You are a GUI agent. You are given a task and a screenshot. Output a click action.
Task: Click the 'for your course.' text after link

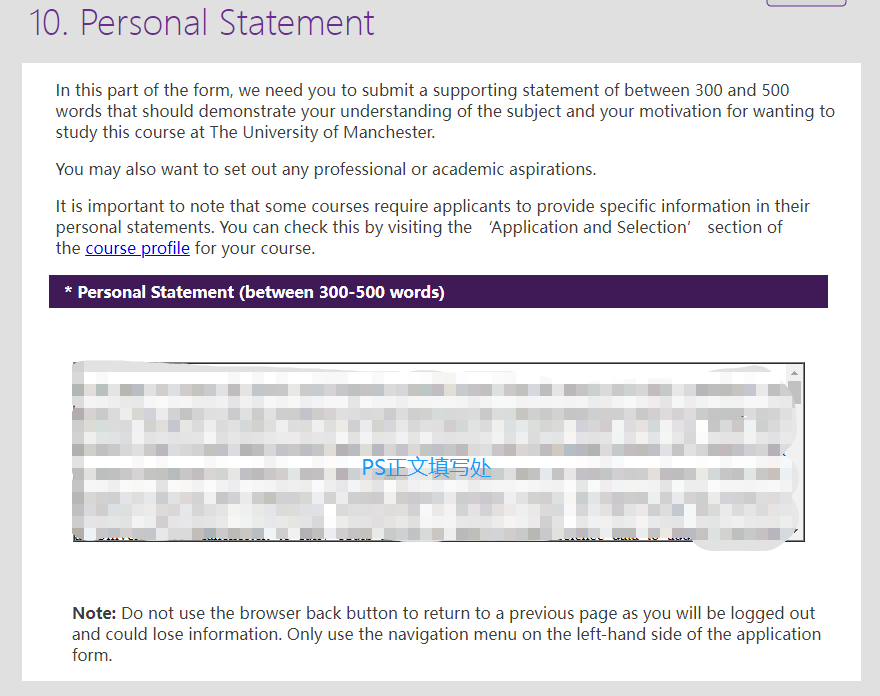pyautogui.click(x=255, y=248)
